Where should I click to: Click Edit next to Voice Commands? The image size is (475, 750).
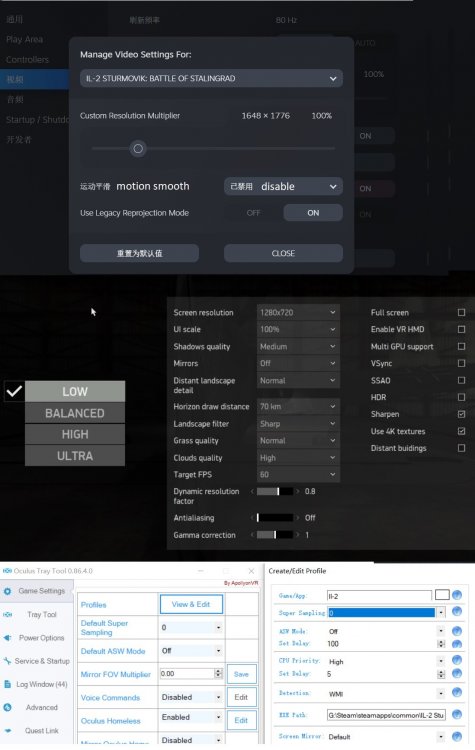click(x=241, y=697)
